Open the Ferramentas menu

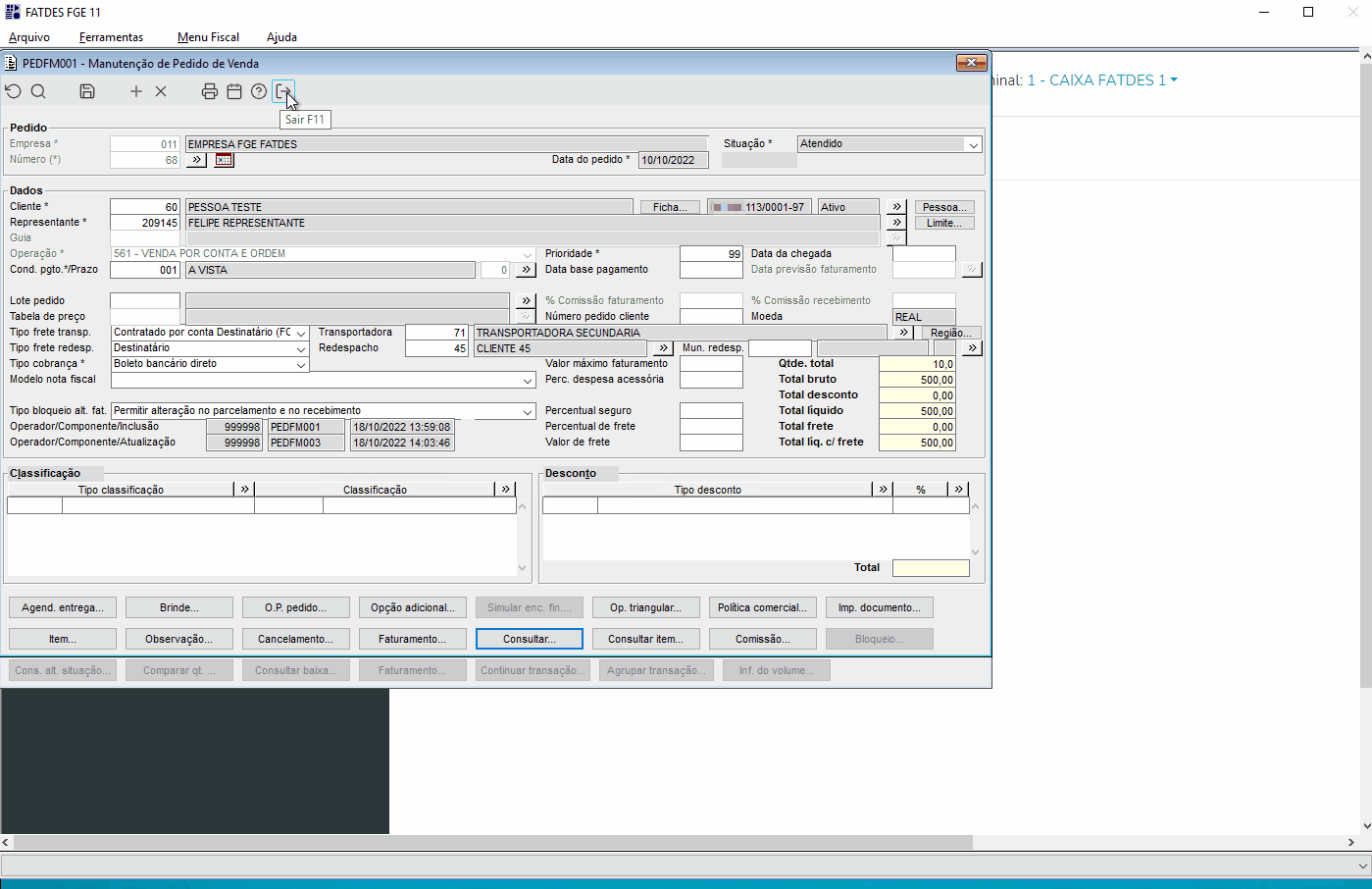111,37
